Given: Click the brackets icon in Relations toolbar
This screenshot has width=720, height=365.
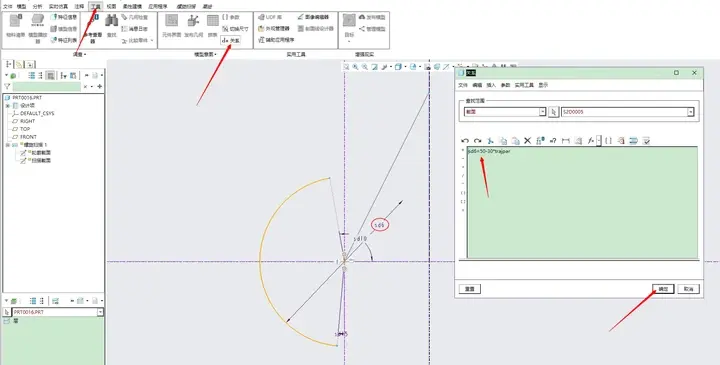Looking at the screenshot, I should tap(608, 141).
